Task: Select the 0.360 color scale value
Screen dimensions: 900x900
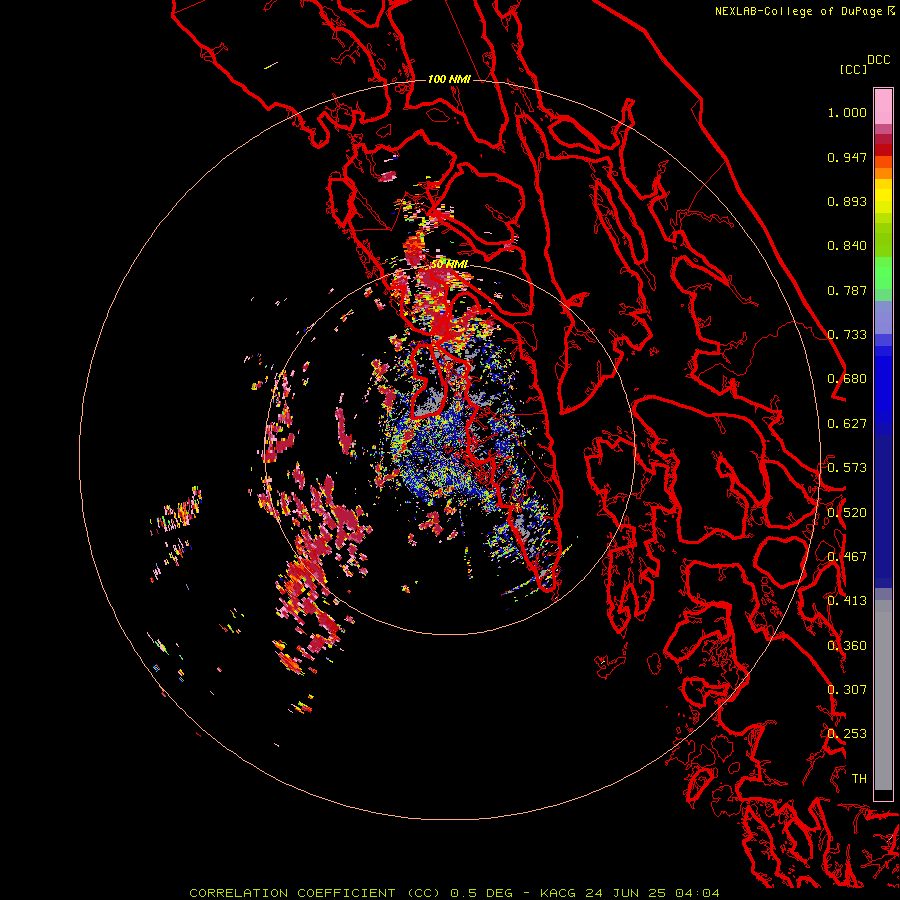Action: coord(847,646)
